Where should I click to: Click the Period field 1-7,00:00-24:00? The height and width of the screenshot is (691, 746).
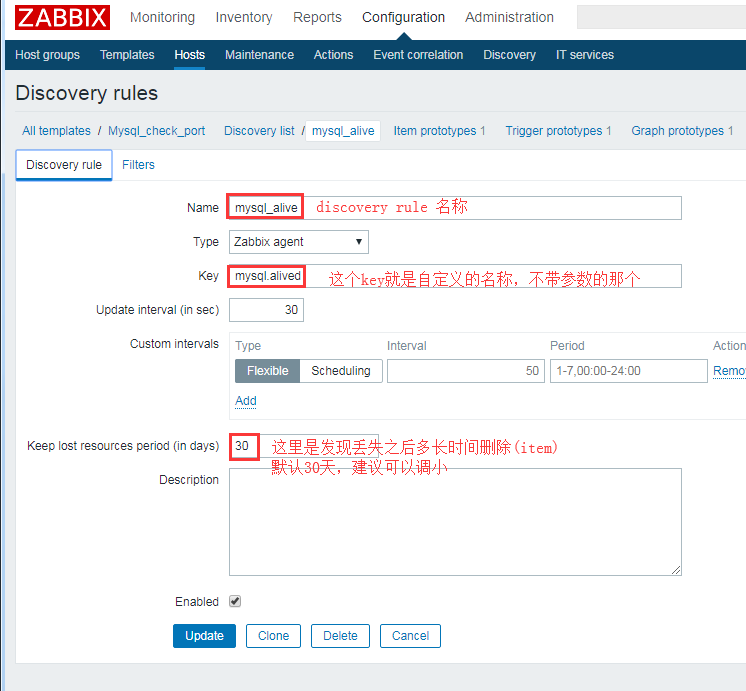tap(628, 371)
